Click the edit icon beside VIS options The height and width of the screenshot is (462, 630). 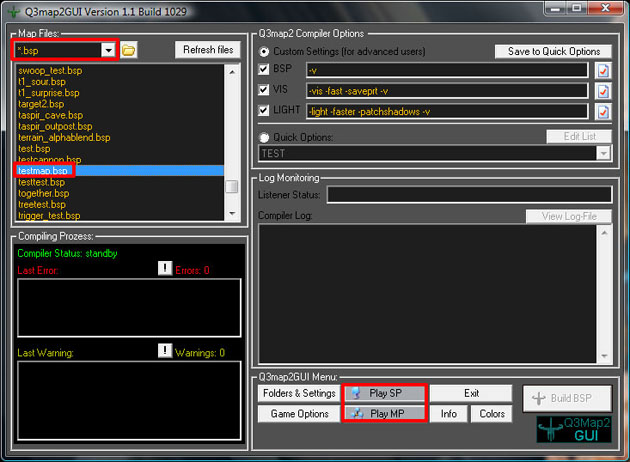(x=603, y=91)
